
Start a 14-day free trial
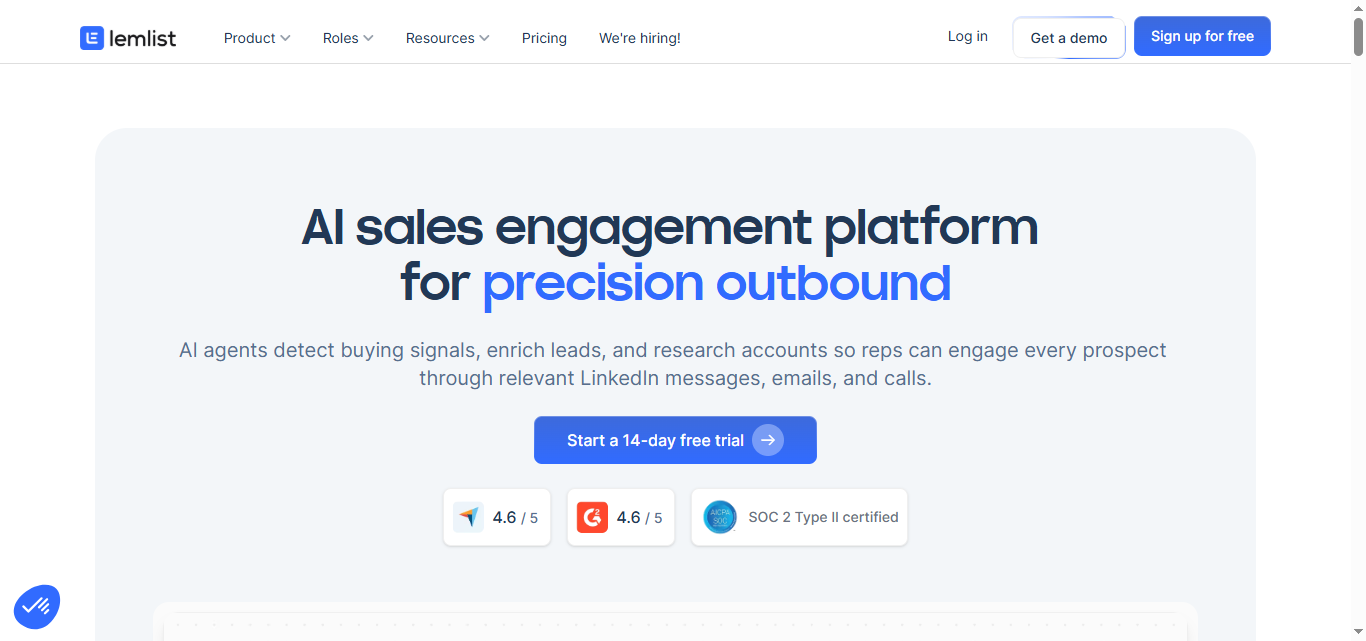(660, 440)
